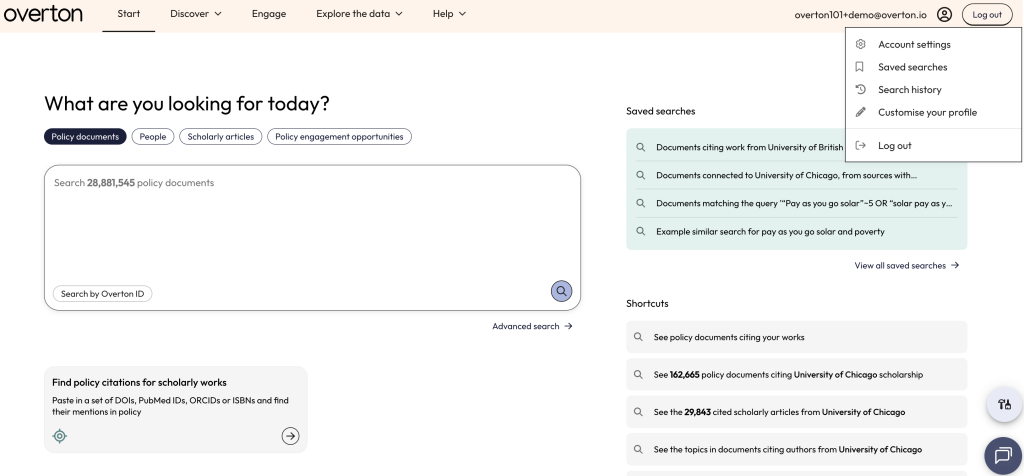
Task: Open the Engage tab
Action: pyautogui.click(x=269, y=14)
